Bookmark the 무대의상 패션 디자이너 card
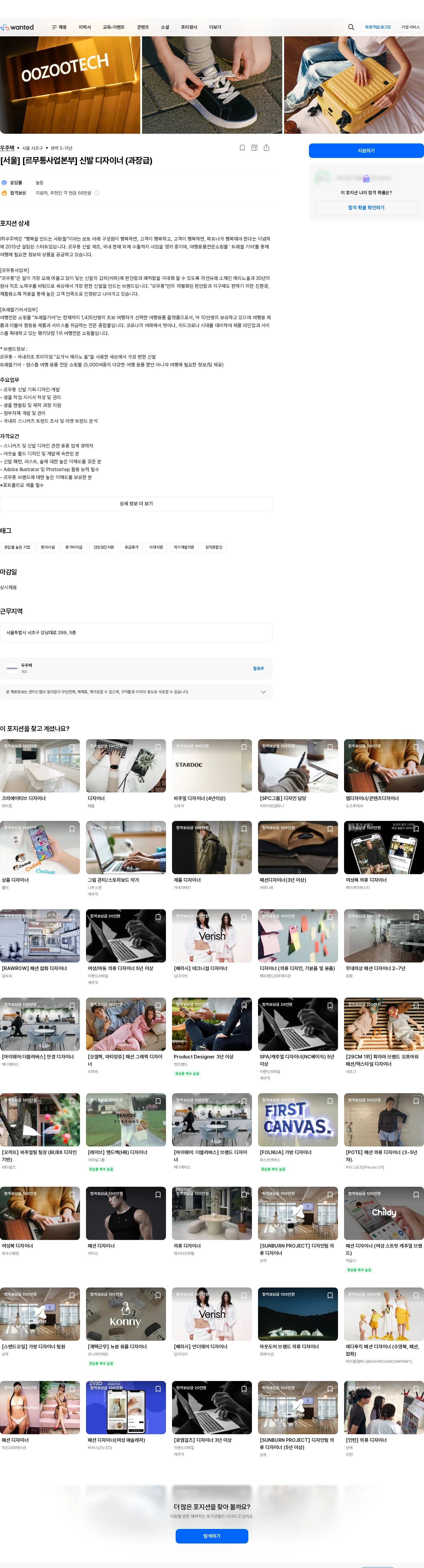The width and height of the screenshot is (424, 1568). (x=416, y=917)
